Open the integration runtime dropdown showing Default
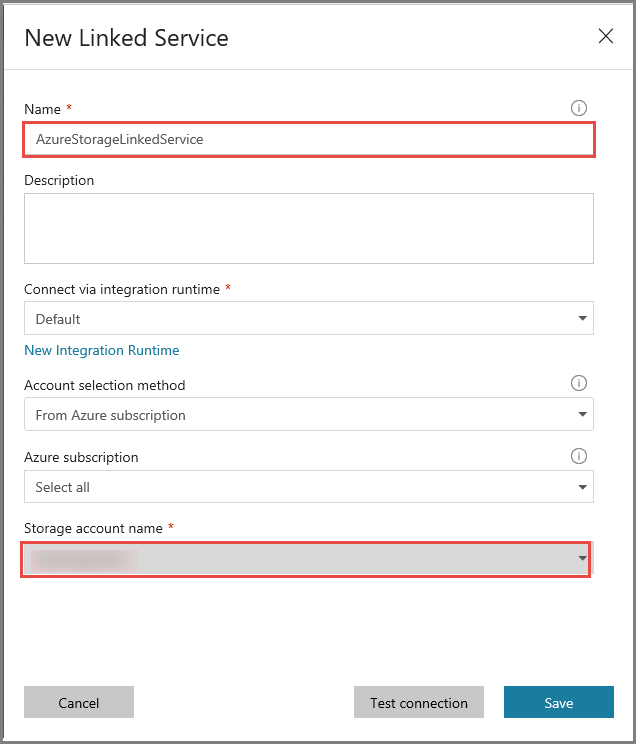The image size is (636, 744). (300, 319)
